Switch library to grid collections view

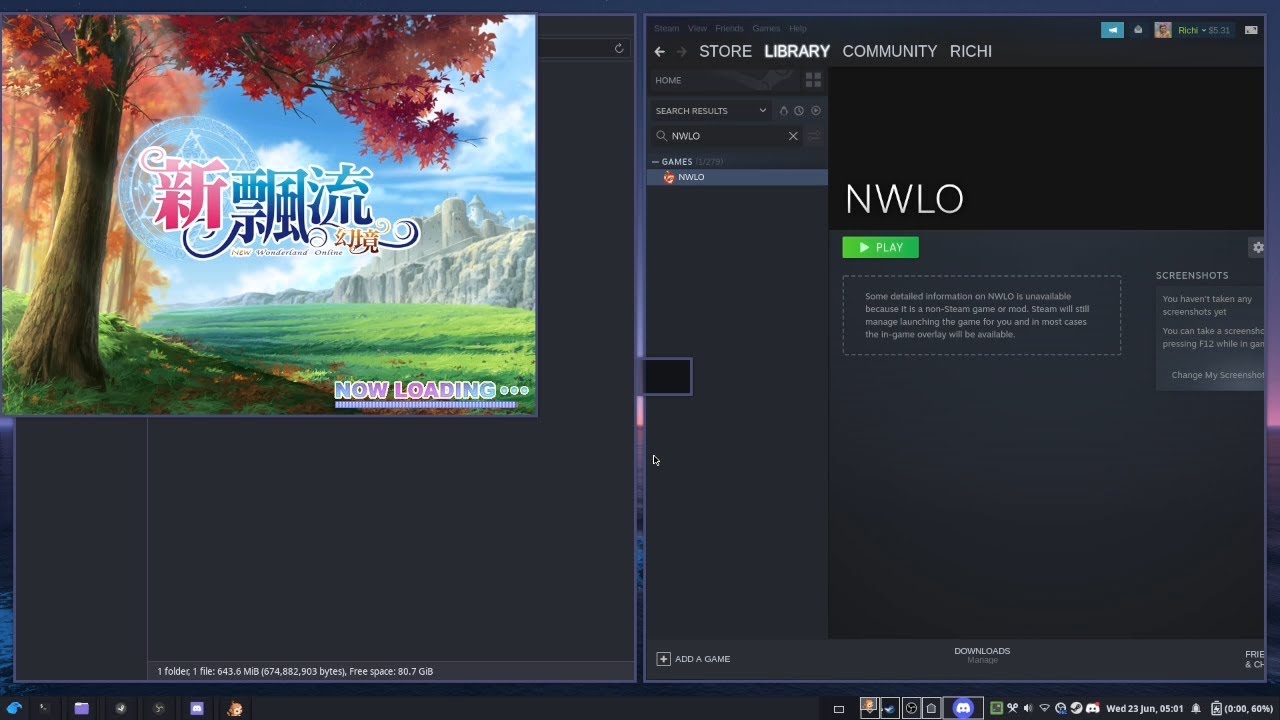(813, 80)
